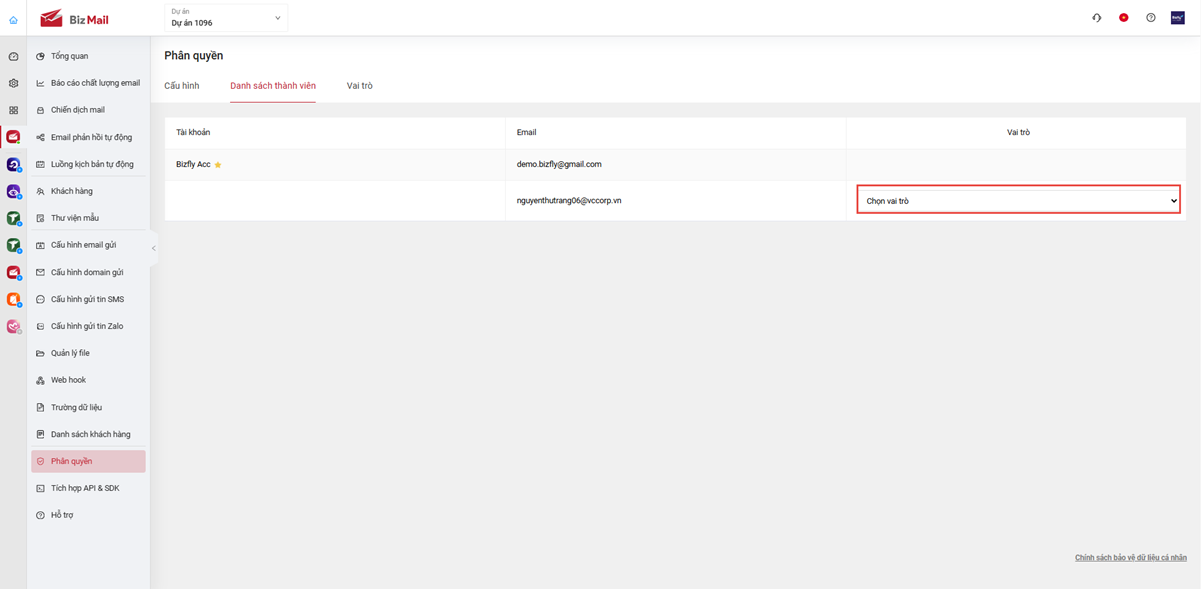
Task: Open the help question mark icon
Action: pos(1151,18)
